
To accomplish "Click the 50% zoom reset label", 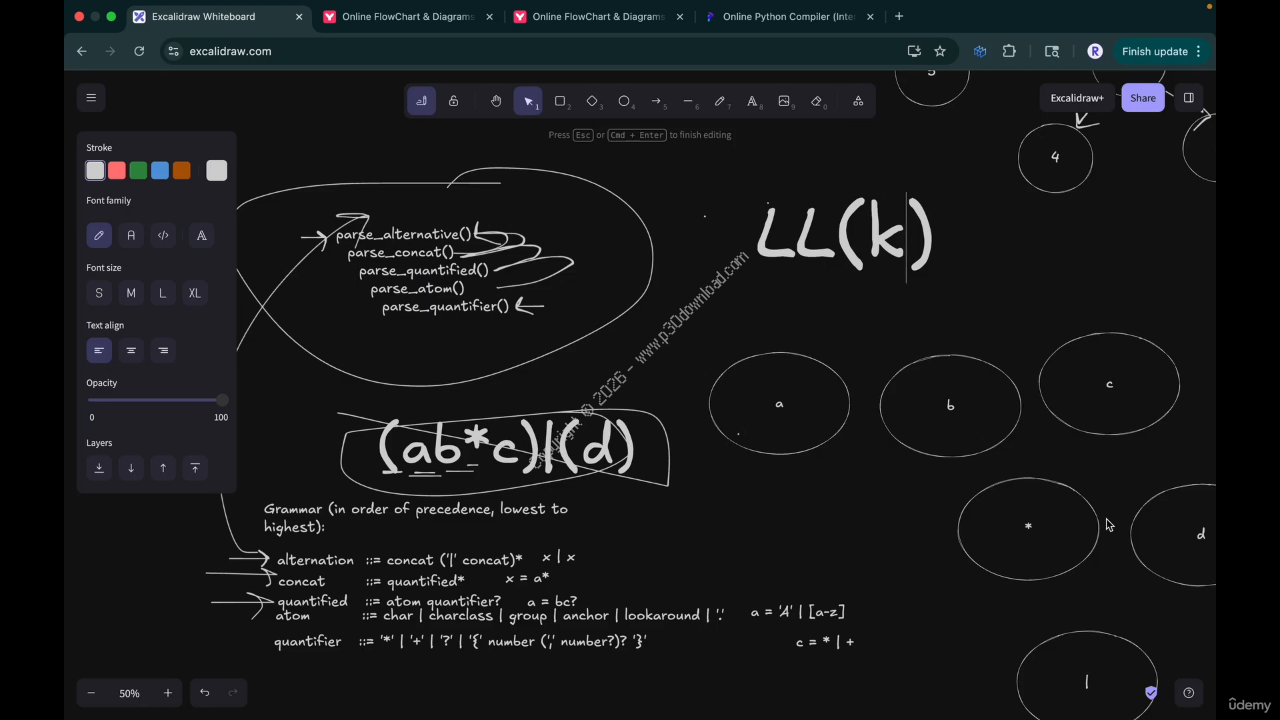I will tap(129, 693).
